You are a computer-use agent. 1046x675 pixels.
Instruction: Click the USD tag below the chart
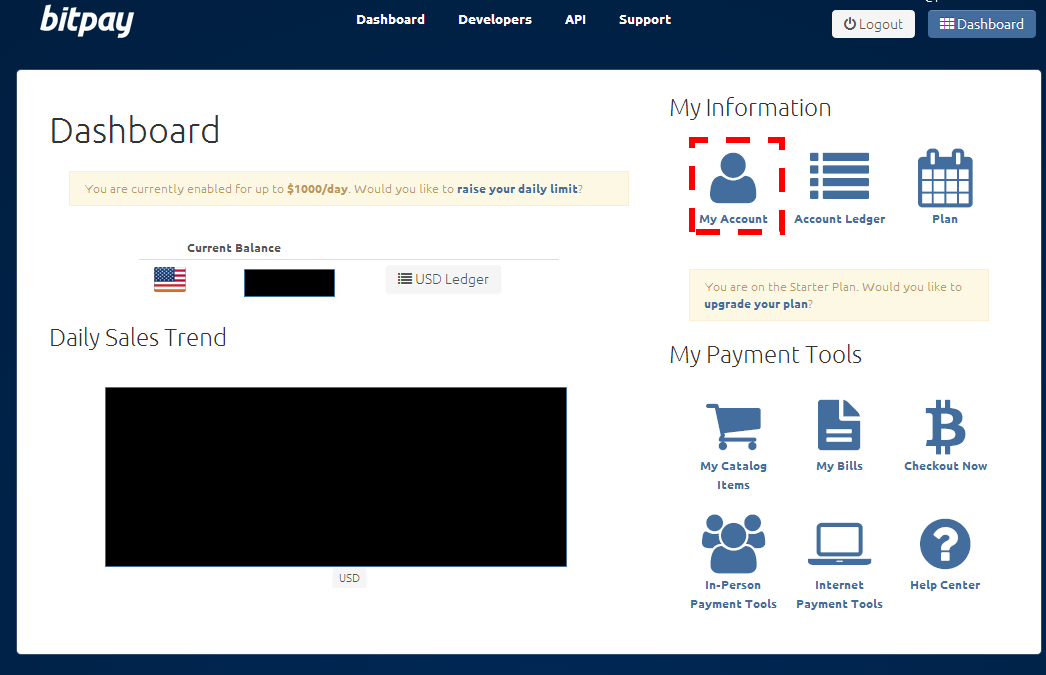click(x=349, y=578)
